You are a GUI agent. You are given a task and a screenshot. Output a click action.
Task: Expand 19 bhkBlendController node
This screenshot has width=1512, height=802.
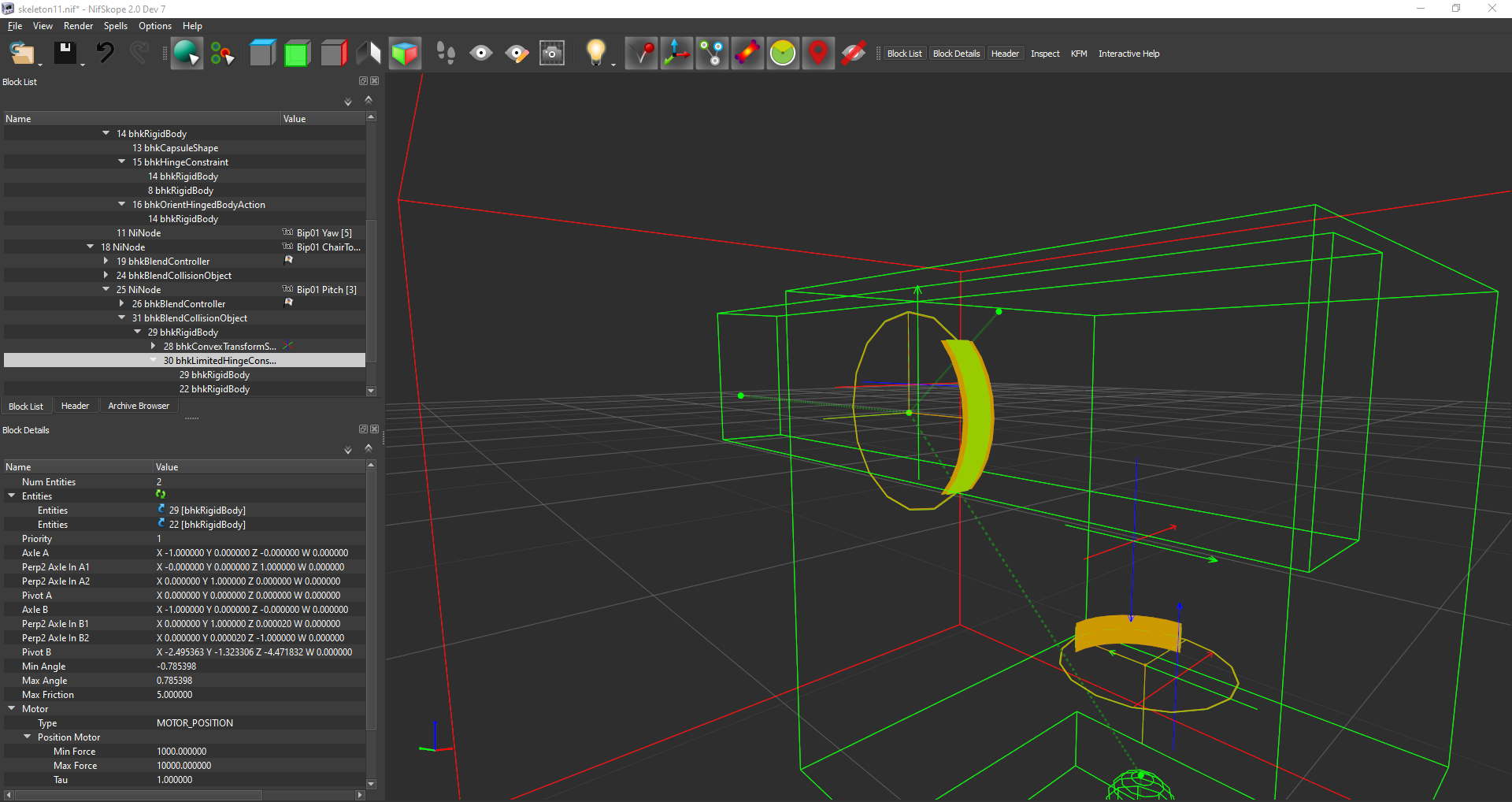106,261
